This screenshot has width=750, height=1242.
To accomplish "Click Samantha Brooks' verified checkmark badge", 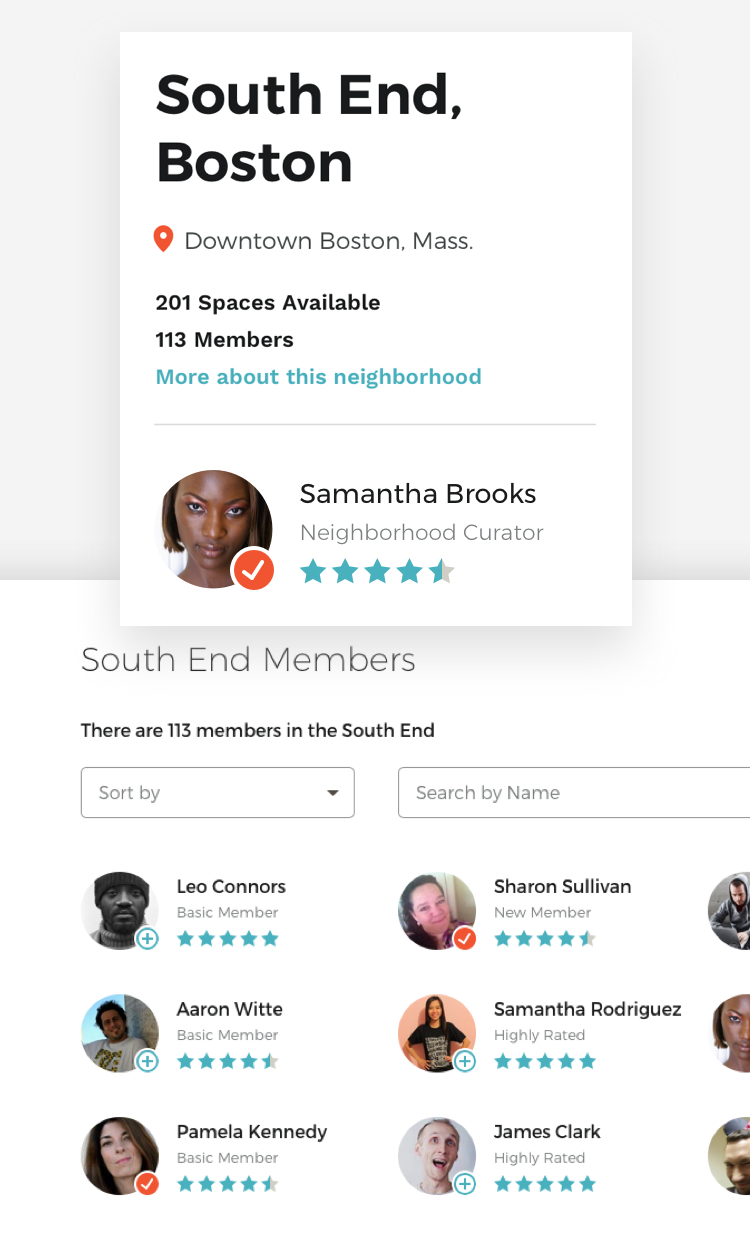I will click(254, 570).
